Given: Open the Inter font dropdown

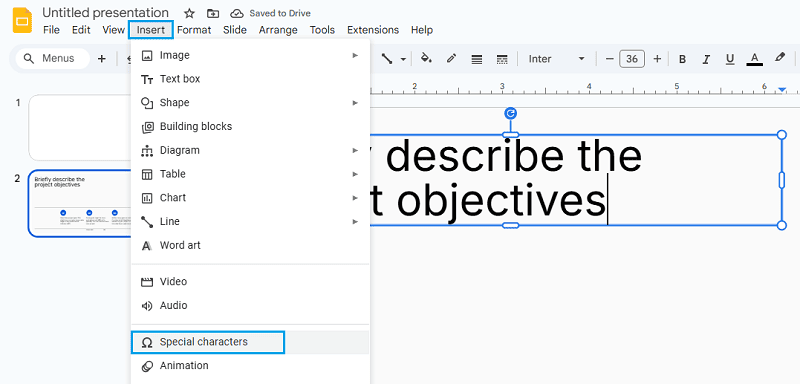Looking at the screenshot, I should coord(556,59).
